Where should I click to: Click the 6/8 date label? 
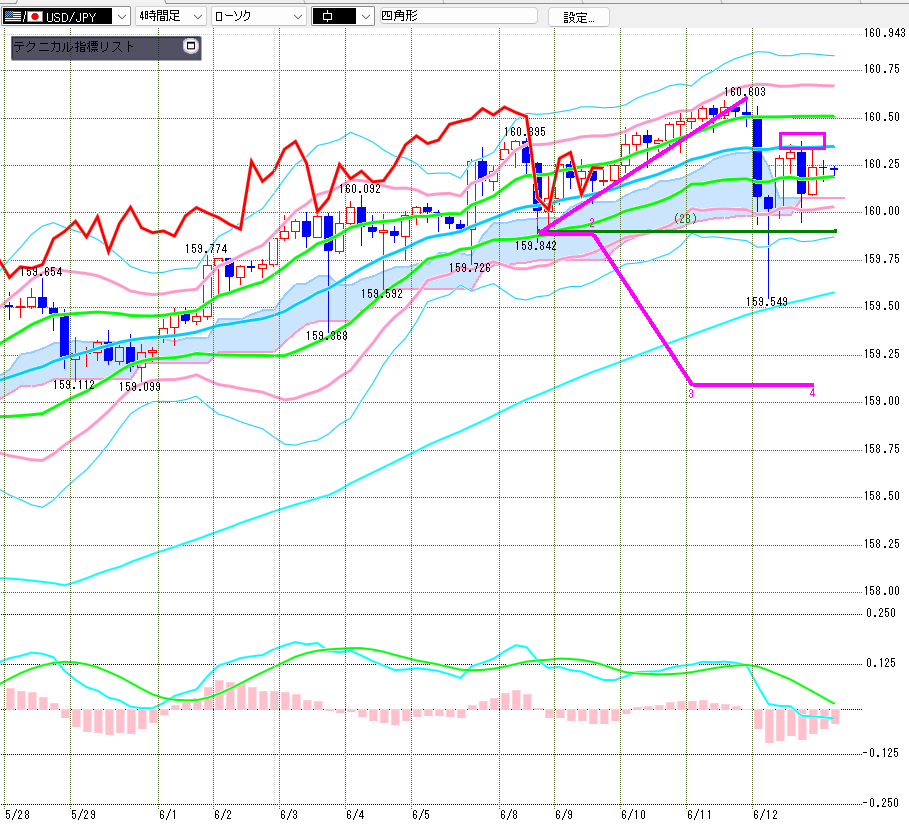coord(509,815)
